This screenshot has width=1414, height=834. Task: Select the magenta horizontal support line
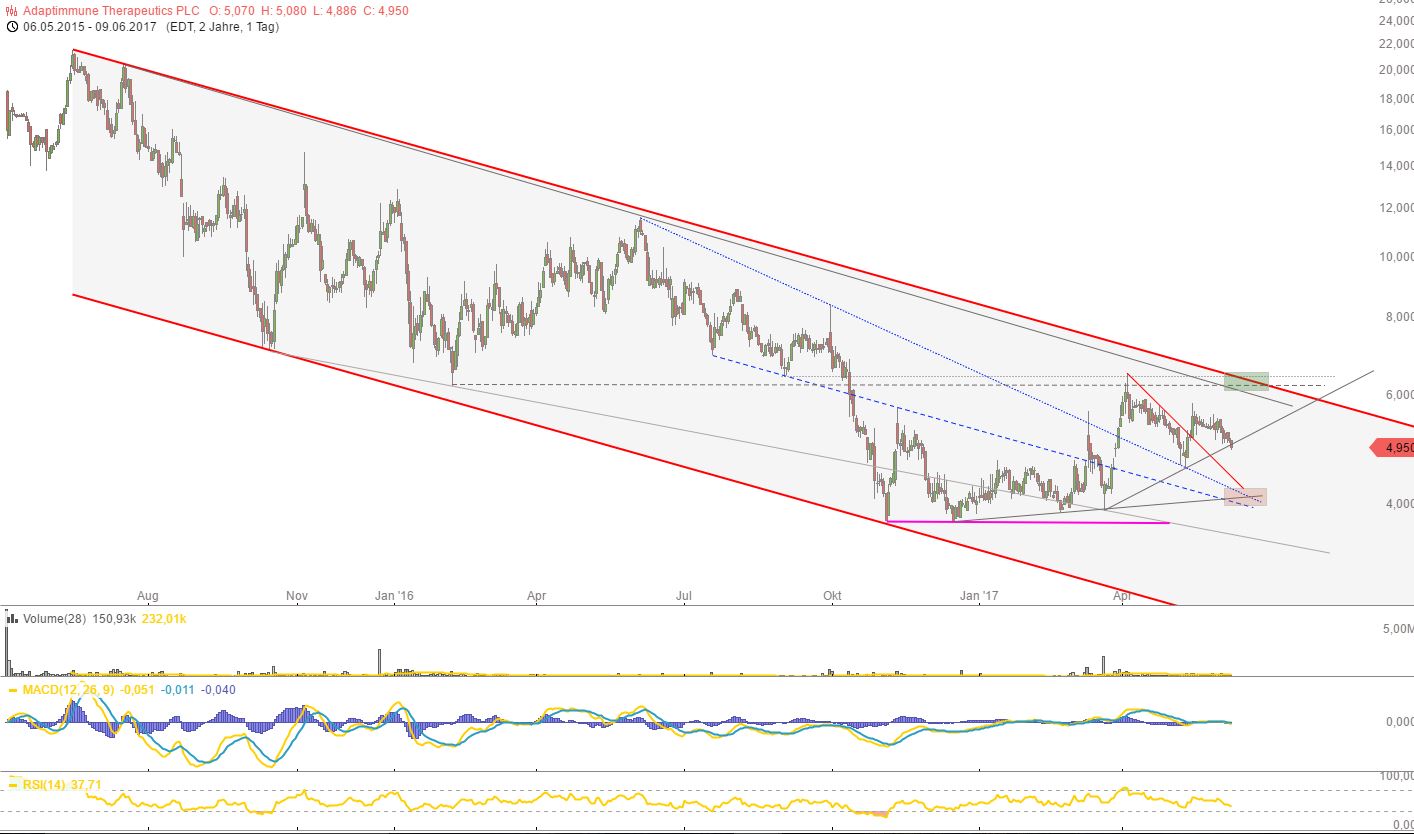[1028, 522]
